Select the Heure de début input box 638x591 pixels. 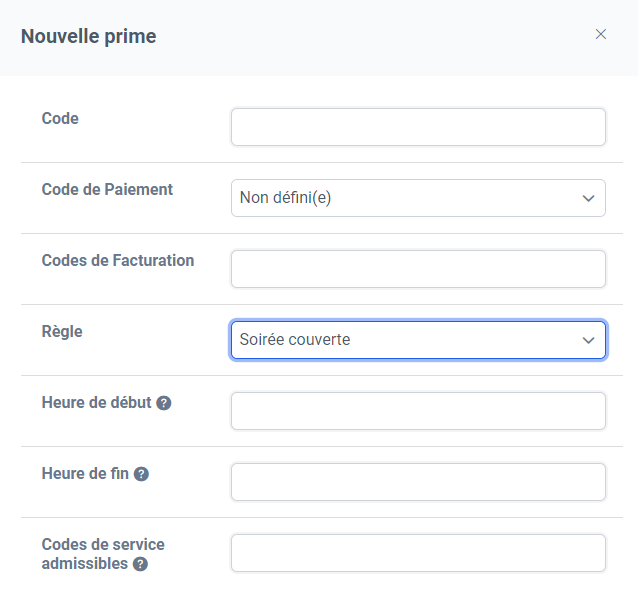click(x=418, y=411)
